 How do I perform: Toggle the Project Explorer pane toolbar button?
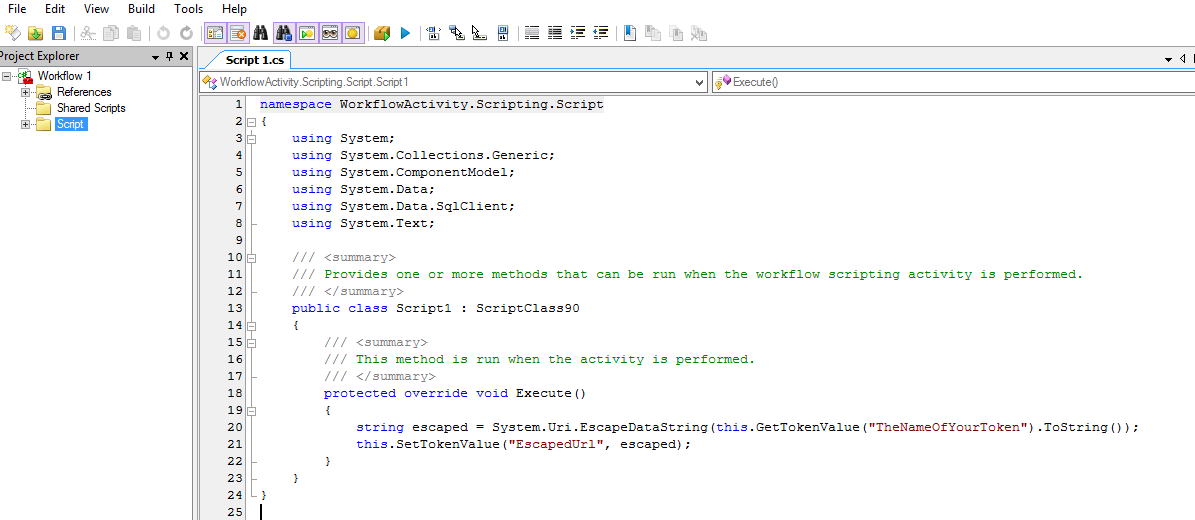click(215, 33)
